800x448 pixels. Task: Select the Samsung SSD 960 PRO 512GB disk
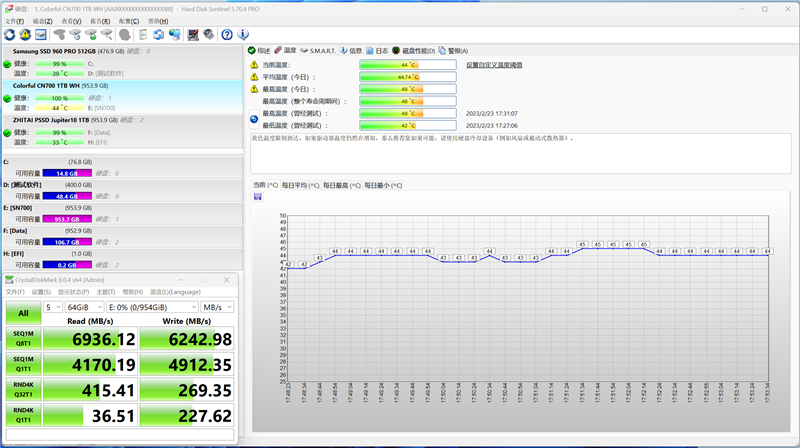pyautogui.click(x=122, y=62)
